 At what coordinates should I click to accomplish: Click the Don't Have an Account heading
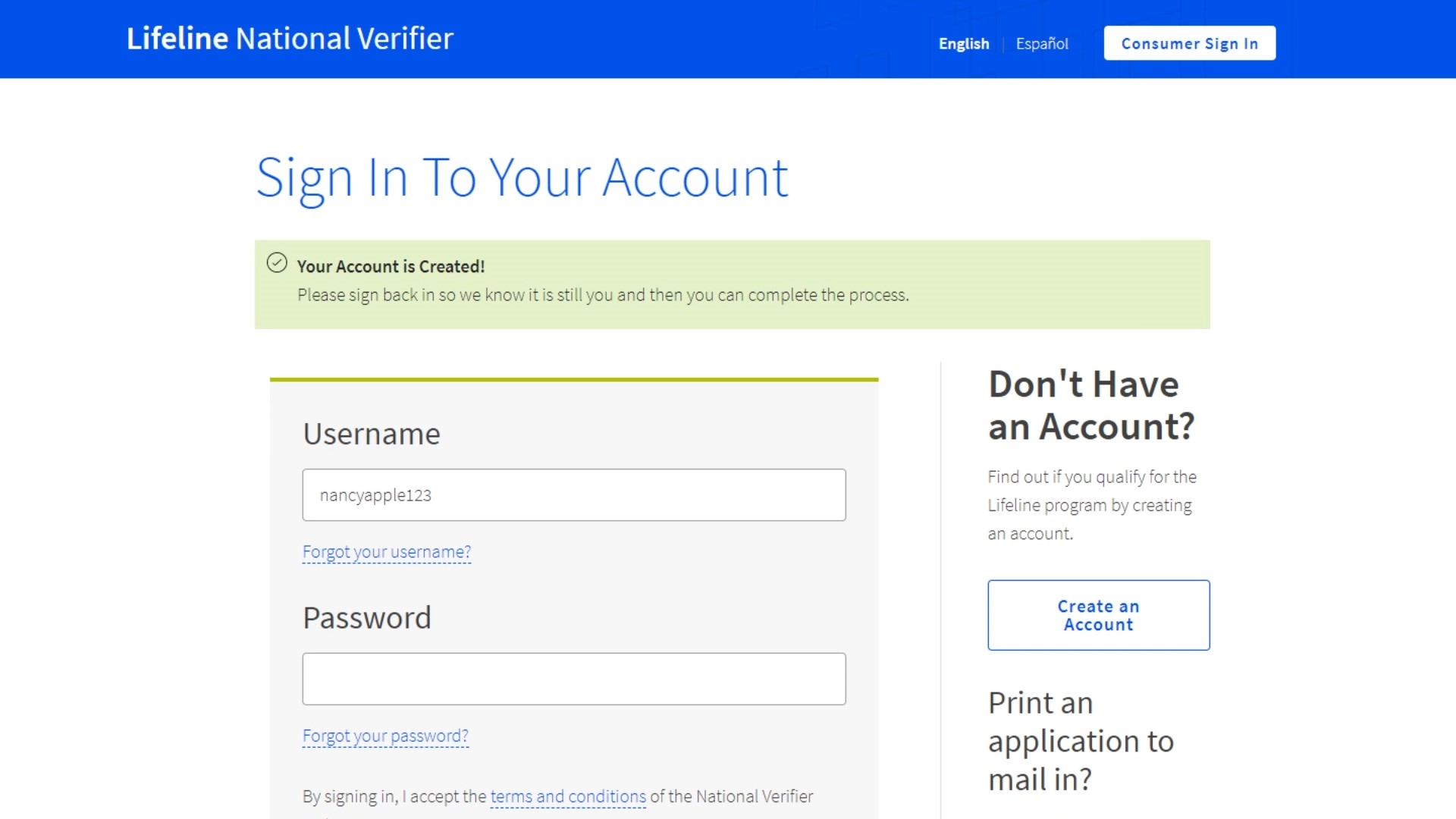pyautogui.click(x=1091, y=406)
